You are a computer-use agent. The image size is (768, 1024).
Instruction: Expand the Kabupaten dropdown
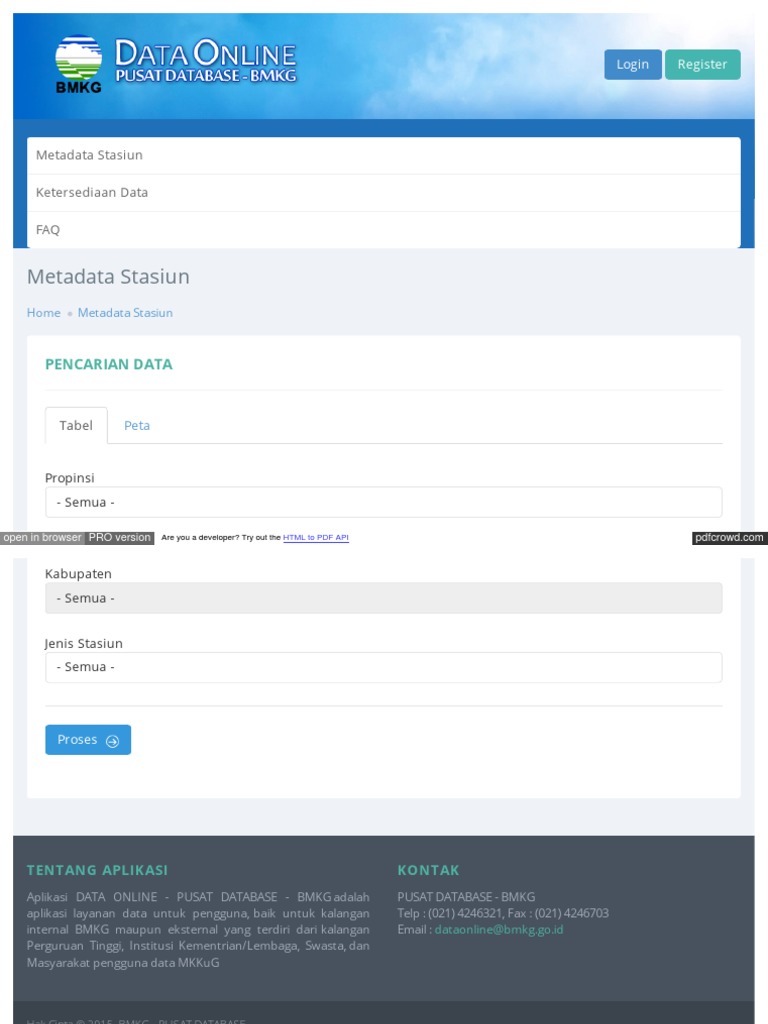click(x=383, y=598)
